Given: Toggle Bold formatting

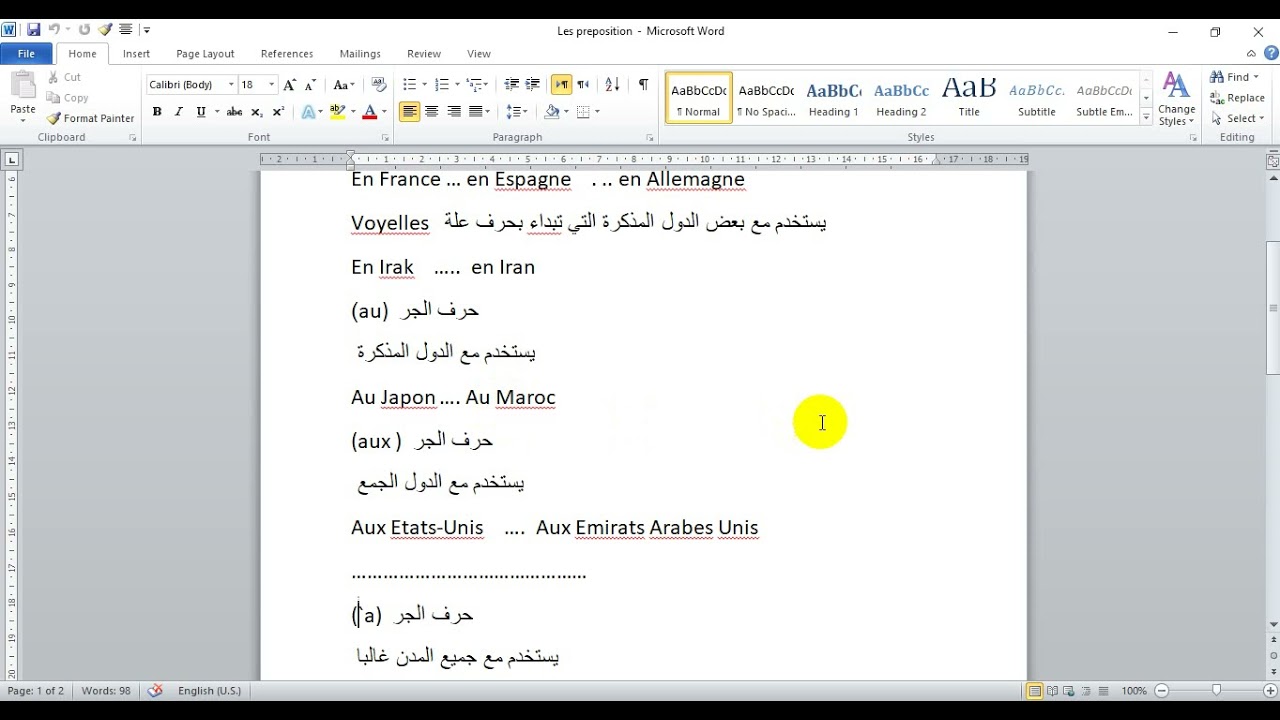Looking at the screenshot, I should point(157,112).
